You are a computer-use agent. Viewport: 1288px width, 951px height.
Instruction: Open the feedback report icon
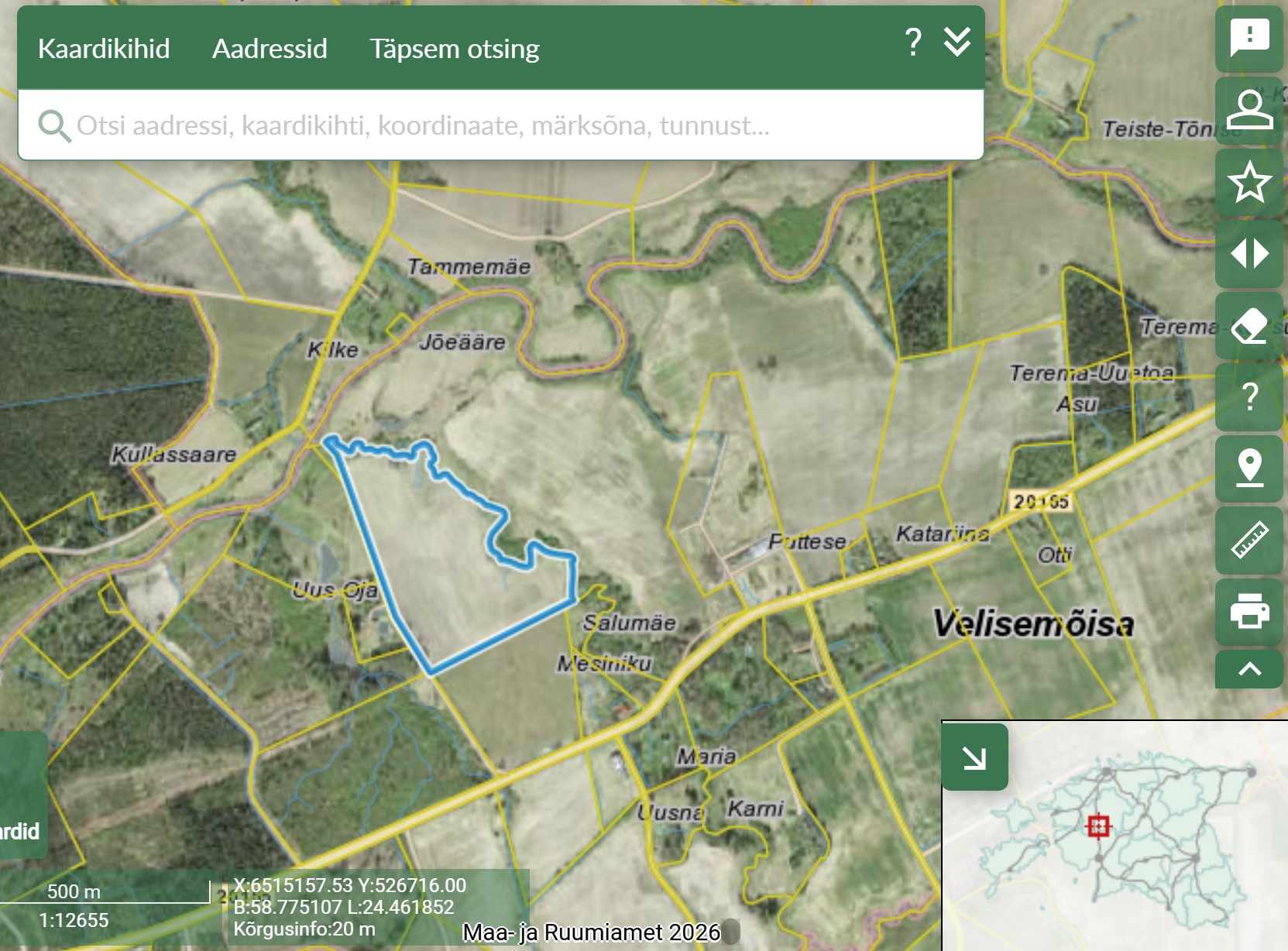[x=1249, y=38]
